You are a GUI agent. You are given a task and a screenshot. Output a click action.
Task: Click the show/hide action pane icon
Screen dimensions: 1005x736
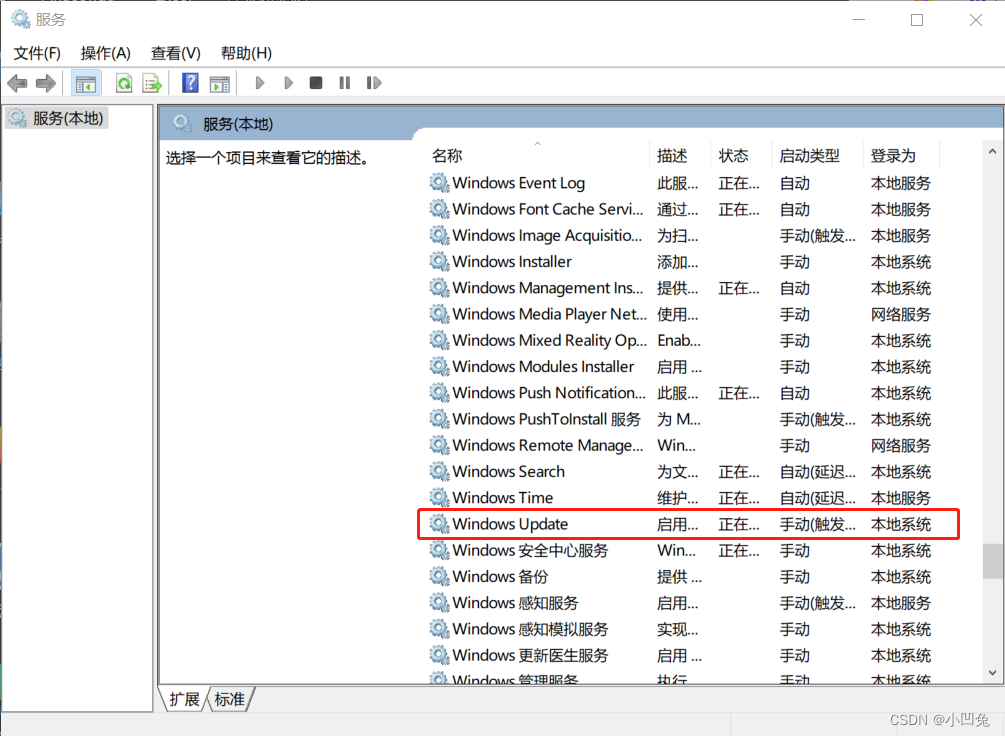(219, 83)
